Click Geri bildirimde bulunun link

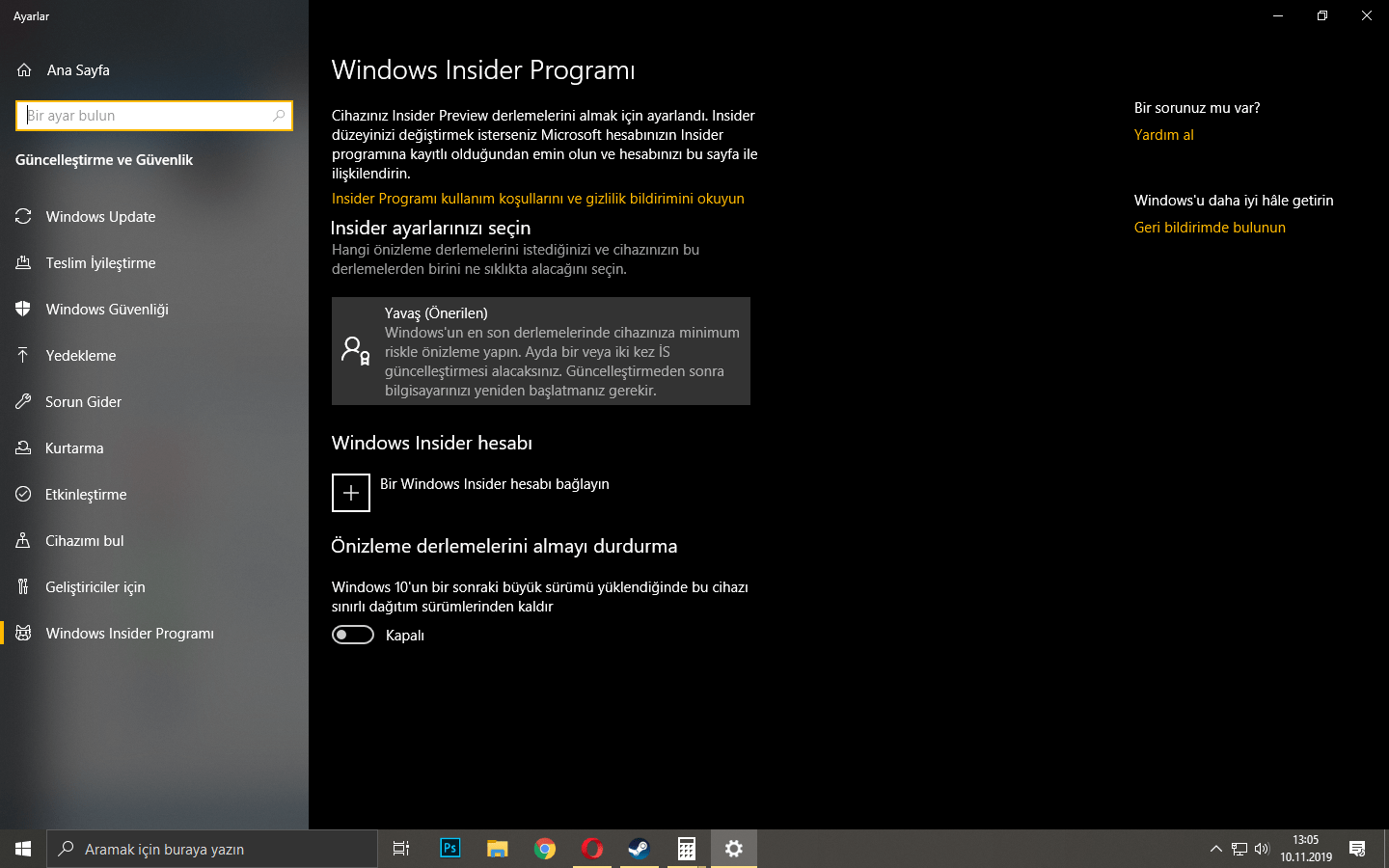[1210, 228]
